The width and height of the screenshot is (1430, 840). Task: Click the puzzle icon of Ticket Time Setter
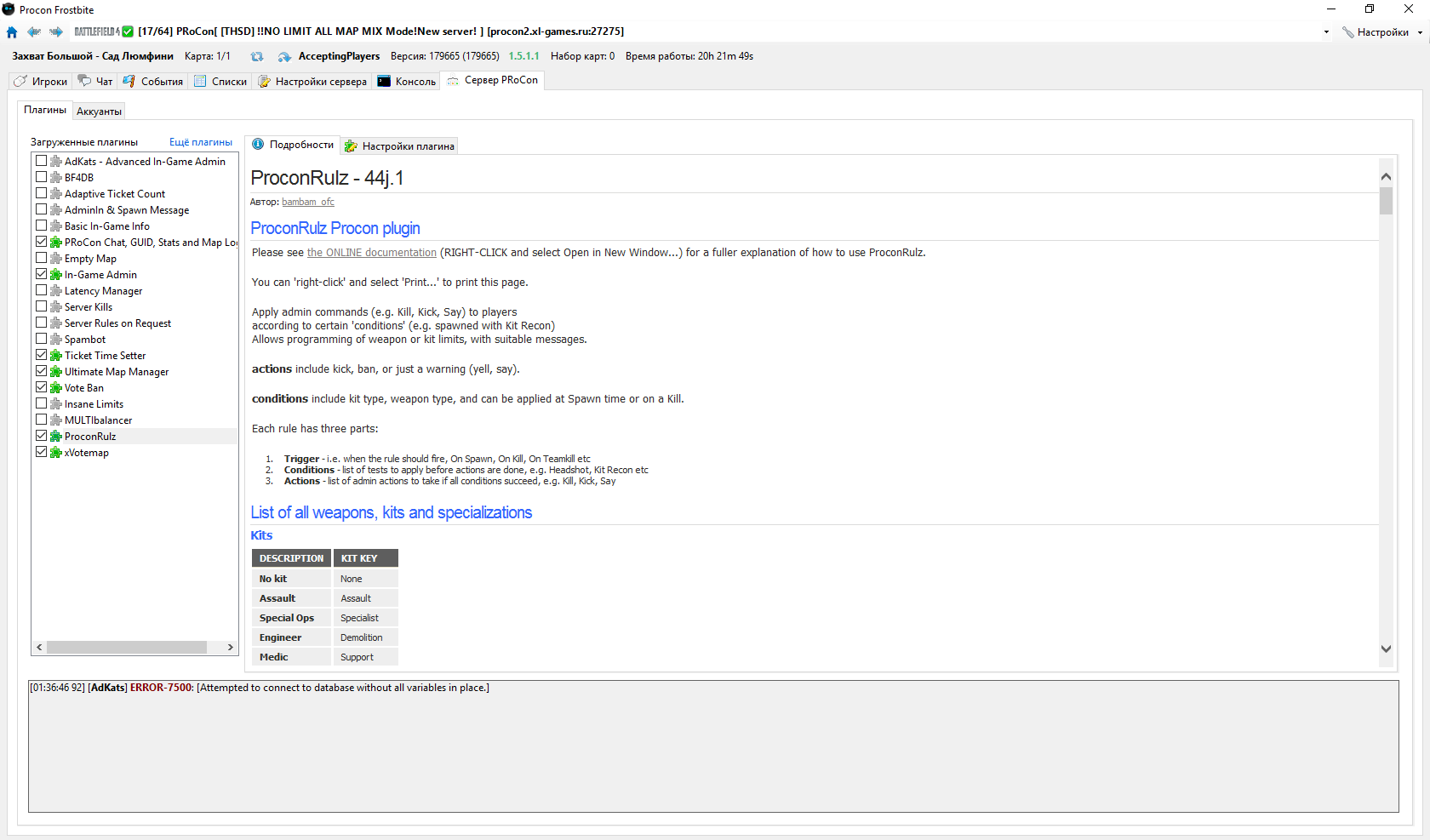click(x=56, y=356)
